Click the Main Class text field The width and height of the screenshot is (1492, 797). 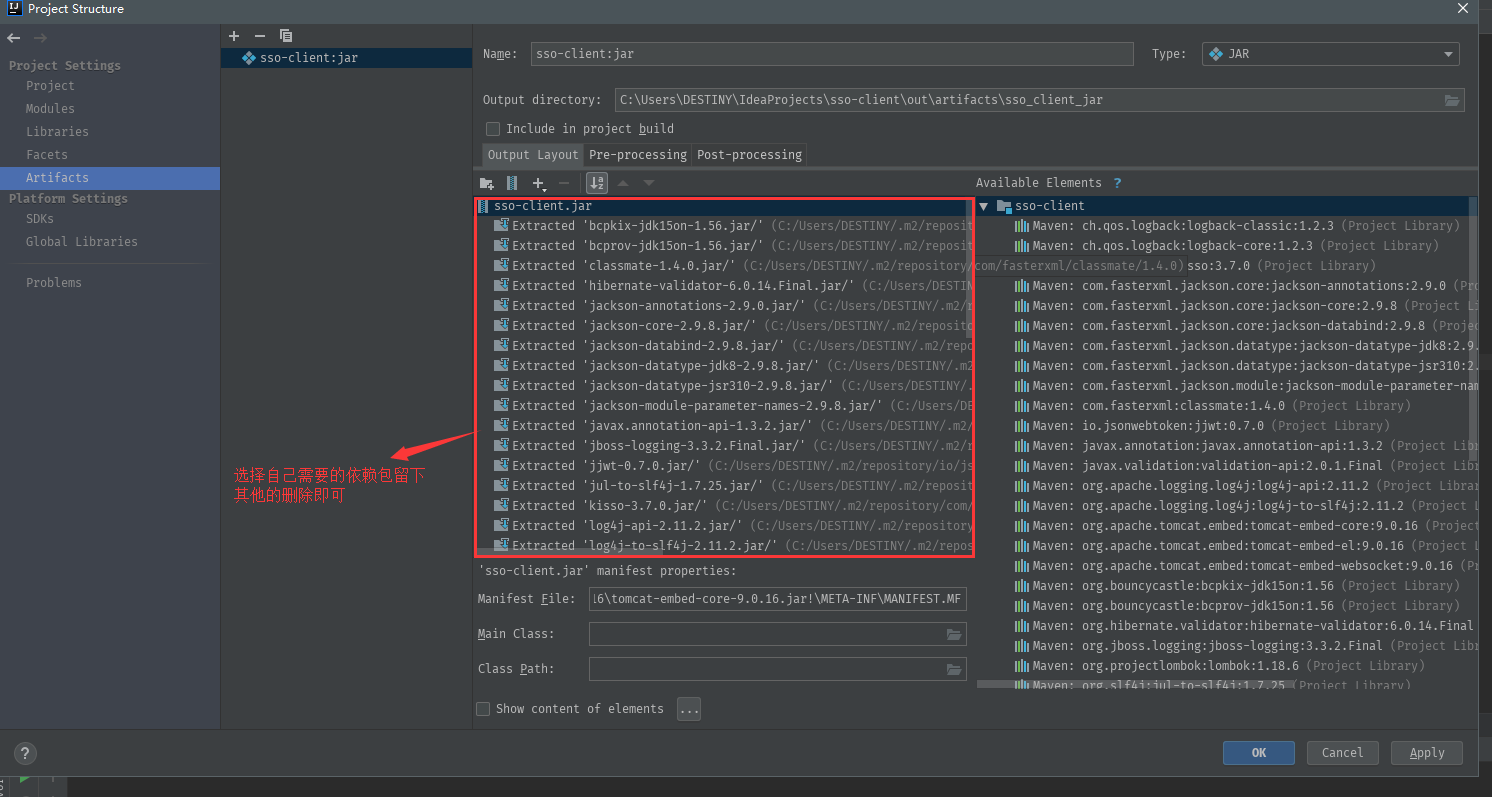tap(767, 634)
